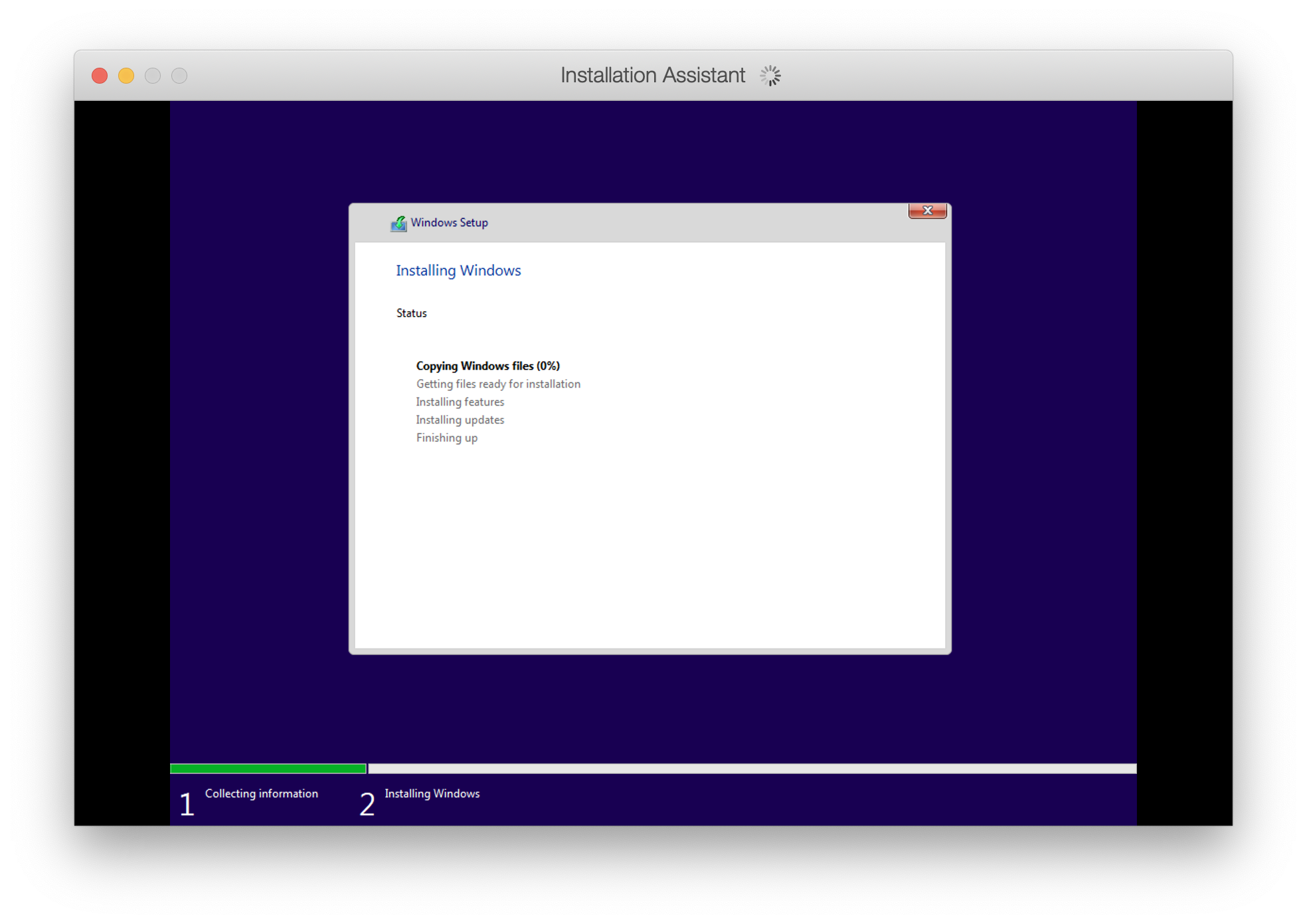Viewport: 1307px width, 924px height.
Task: Click the step 1 numbered indicator
Action: point(187,803)
